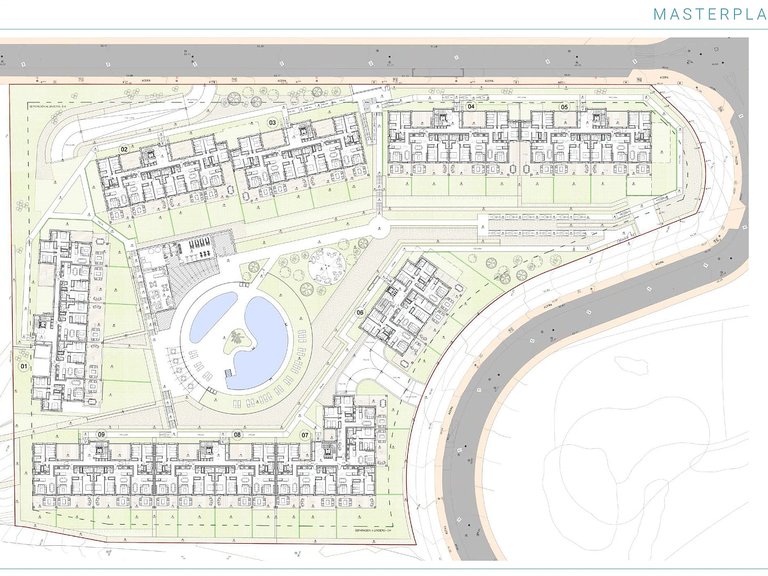Select the circled 02 building label
768x576 pixels.
124,149
